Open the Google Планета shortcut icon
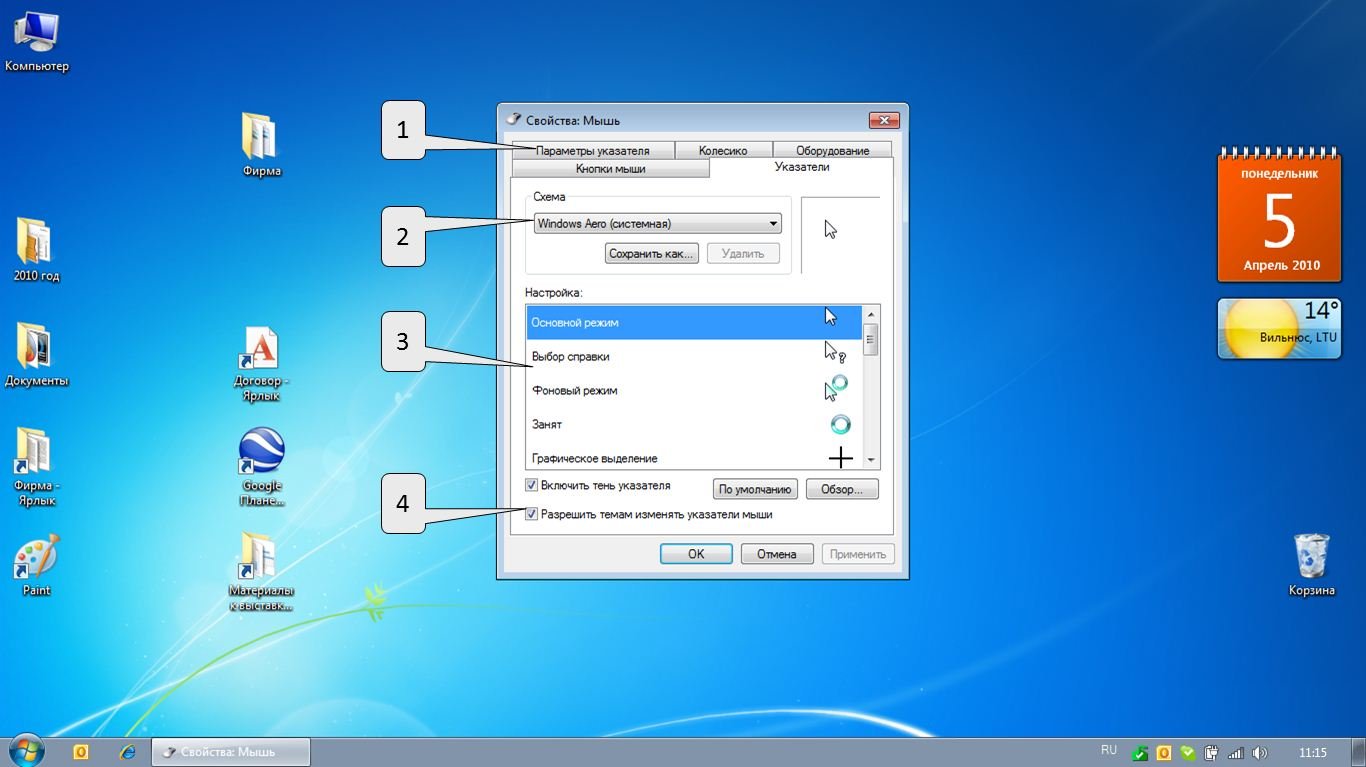Screen dimensions: 1366x767 [x=262, y=453]
